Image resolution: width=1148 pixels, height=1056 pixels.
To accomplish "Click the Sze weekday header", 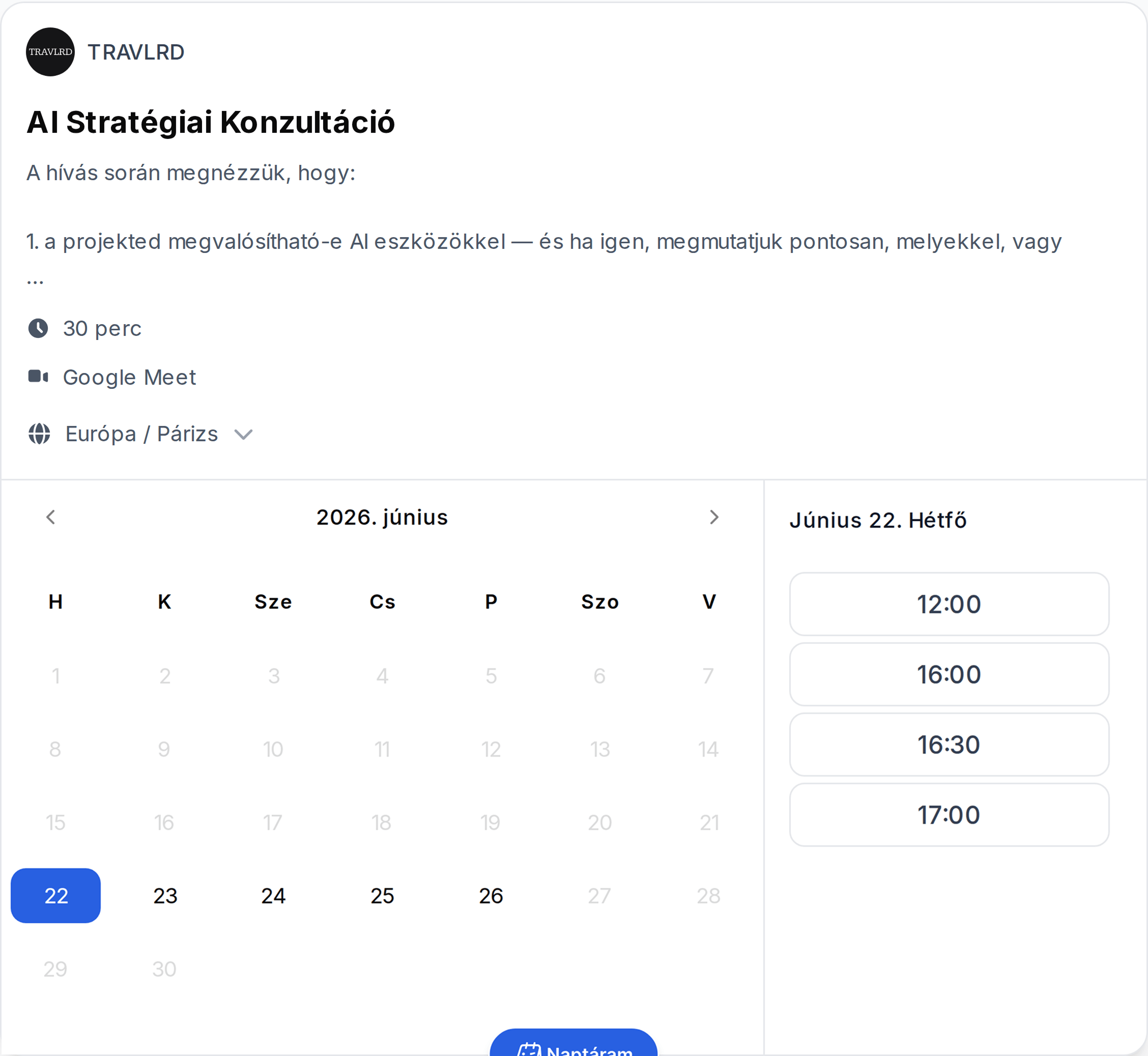I will point(273,602).
